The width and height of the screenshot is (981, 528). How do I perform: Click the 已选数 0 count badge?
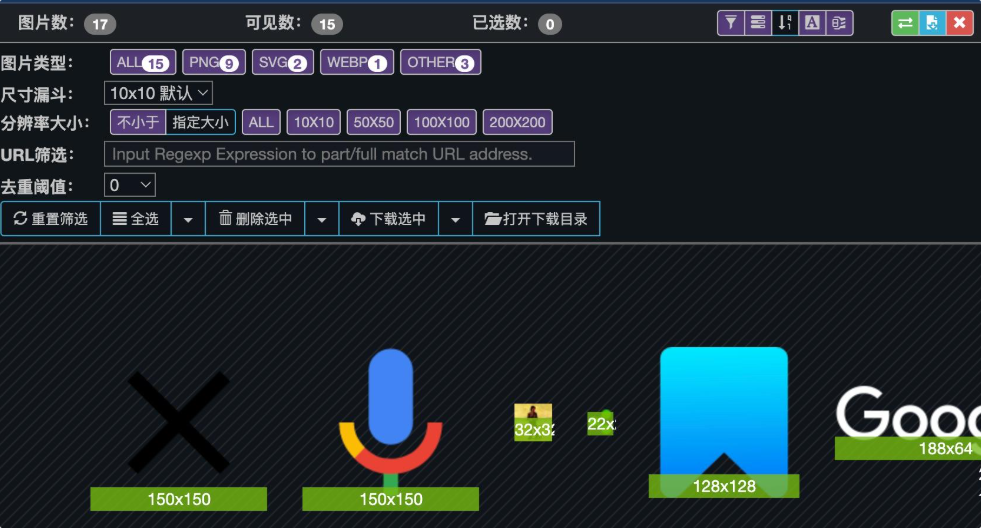click(550, 24)
